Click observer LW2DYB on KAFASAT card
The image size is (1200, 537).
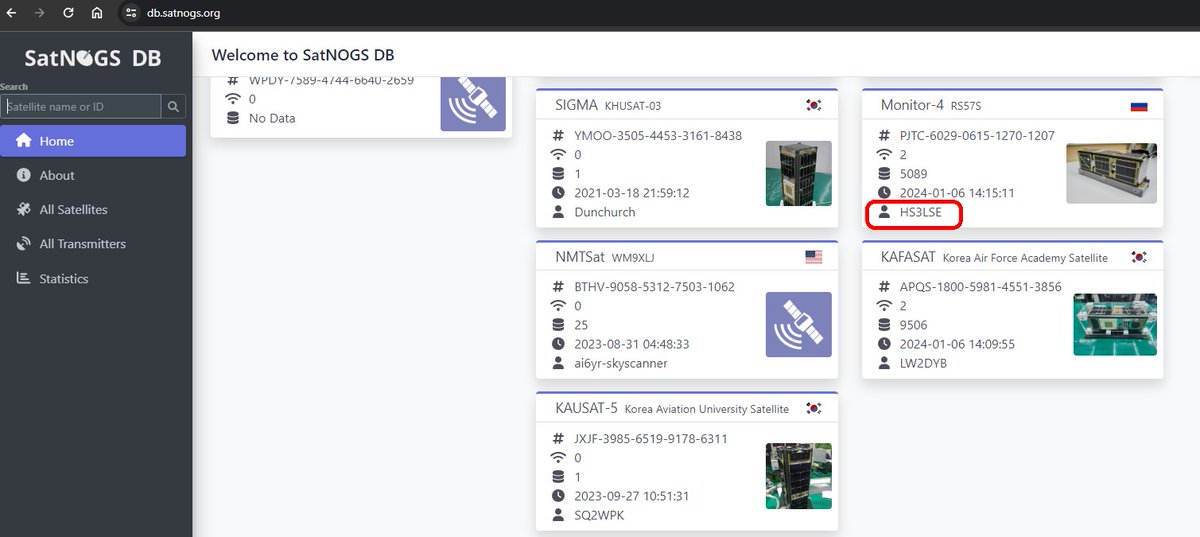923,364
